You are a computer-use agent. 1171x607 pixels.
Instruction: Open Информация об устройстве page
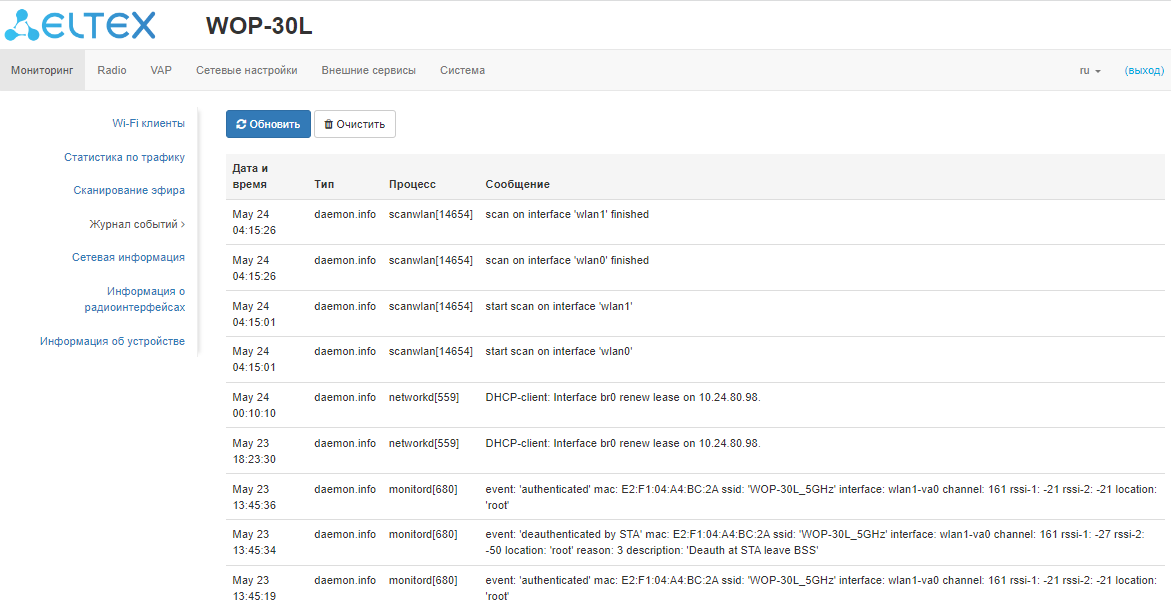click(112, 341)
